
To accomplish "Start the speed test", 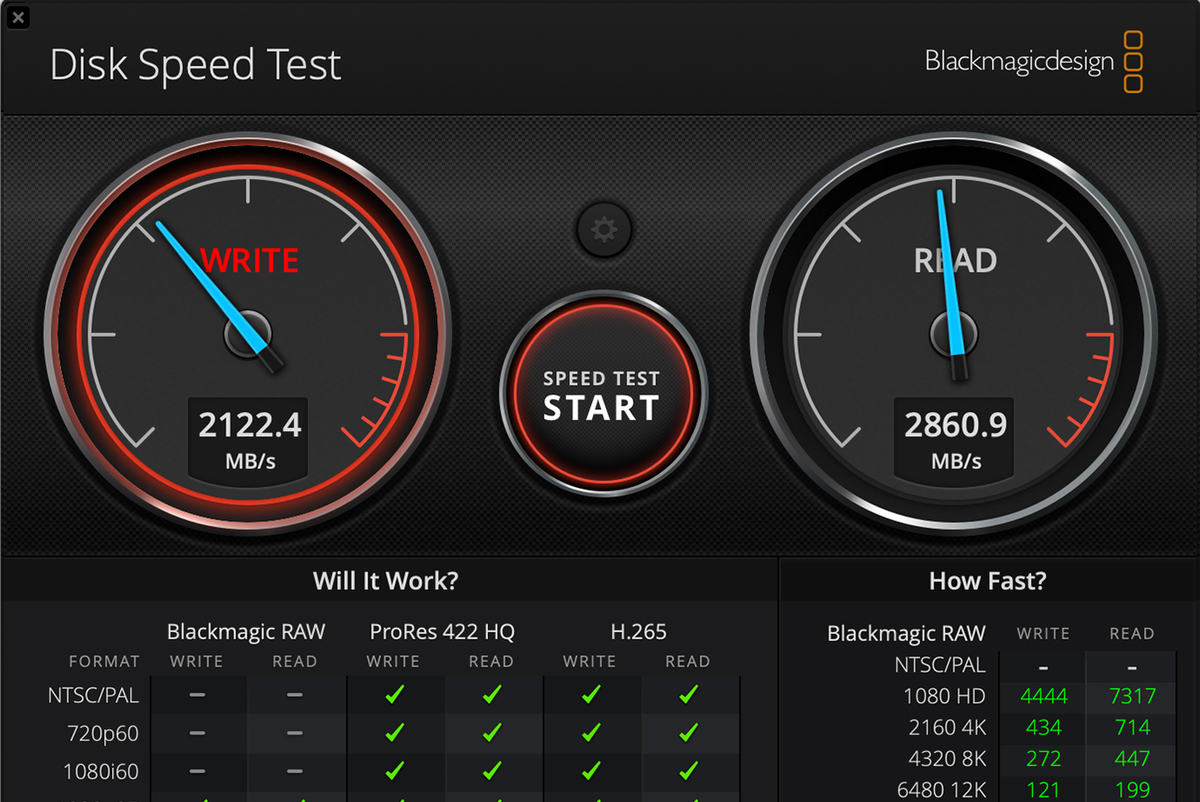I will [602, 394].
